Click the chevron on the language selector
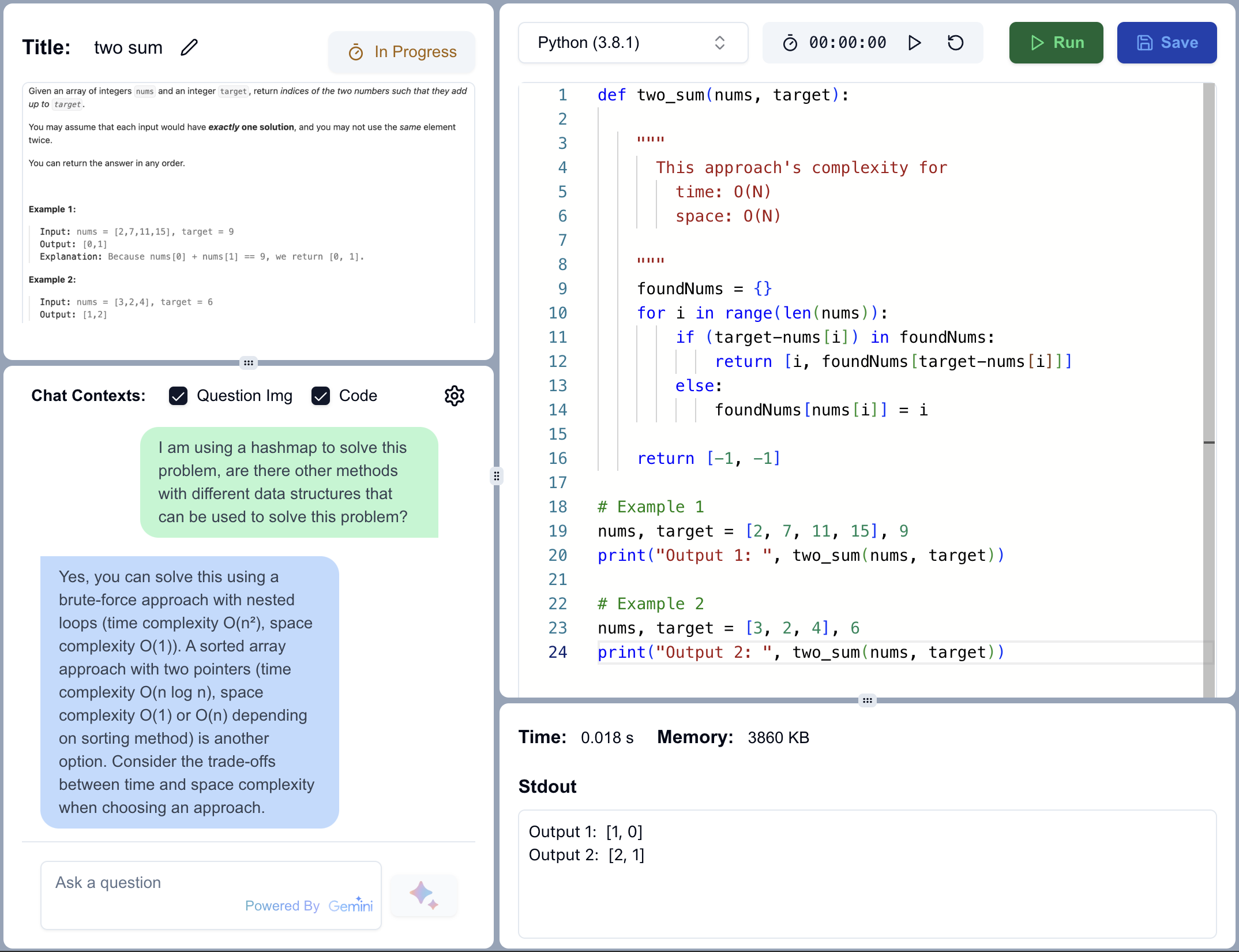 pos(720,42)
